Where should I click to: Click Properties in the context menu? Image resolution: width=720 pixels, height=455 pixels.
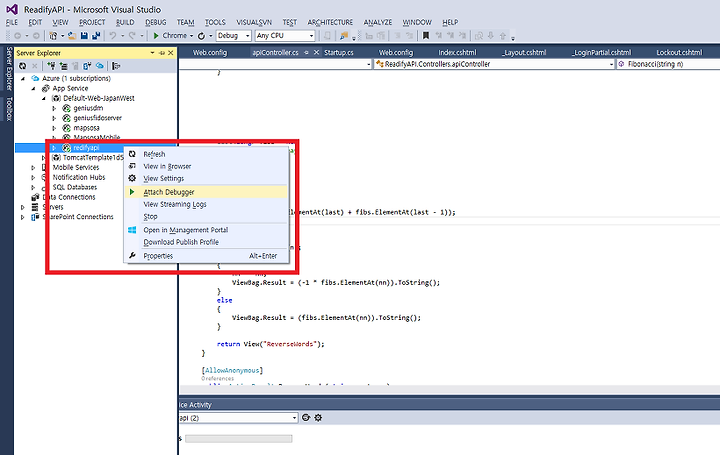pos(207,256)
